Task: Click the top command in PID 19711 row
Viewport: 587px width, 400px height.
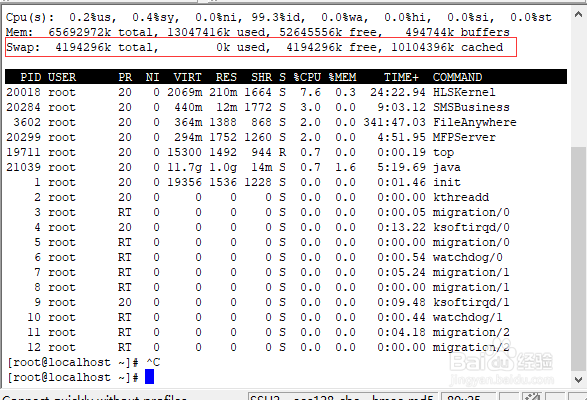Action: tap(443, 152)
